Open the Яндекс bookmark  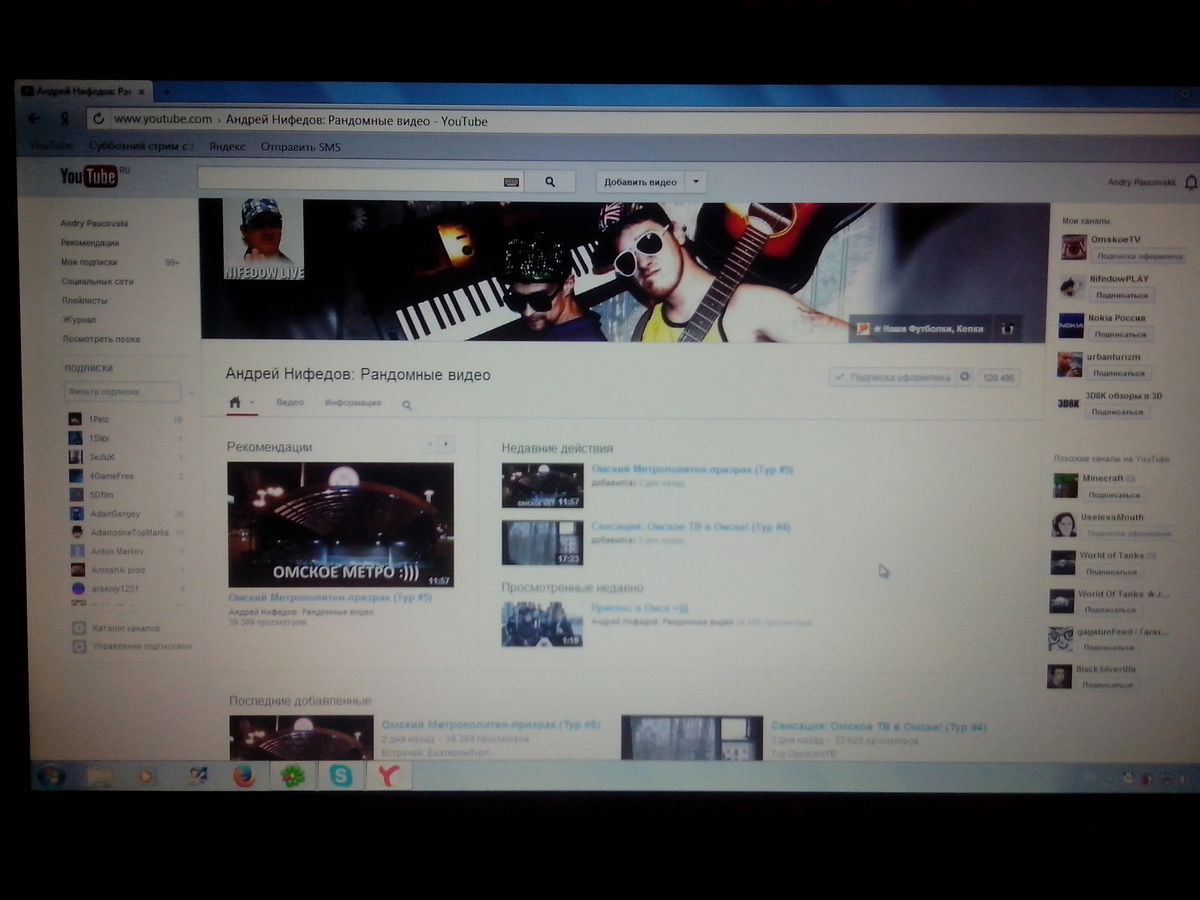[227, 147]
